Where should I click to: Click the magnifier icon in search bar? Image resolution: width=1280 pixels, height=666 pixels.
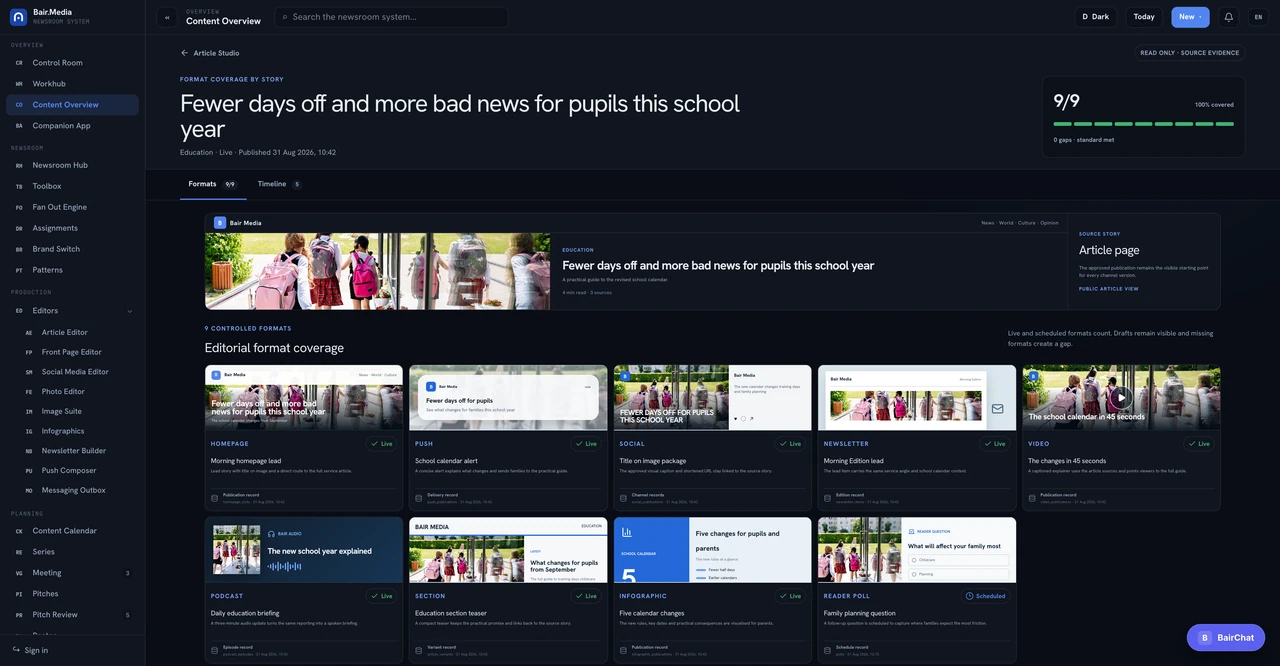coord(284,17)
